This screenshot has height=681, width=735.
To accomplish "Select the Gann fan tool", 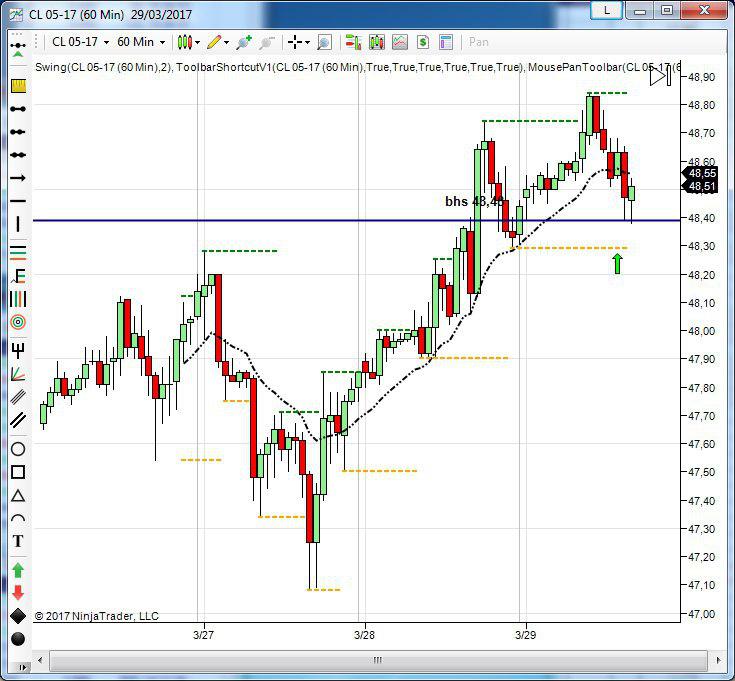I will pos(18,374).
